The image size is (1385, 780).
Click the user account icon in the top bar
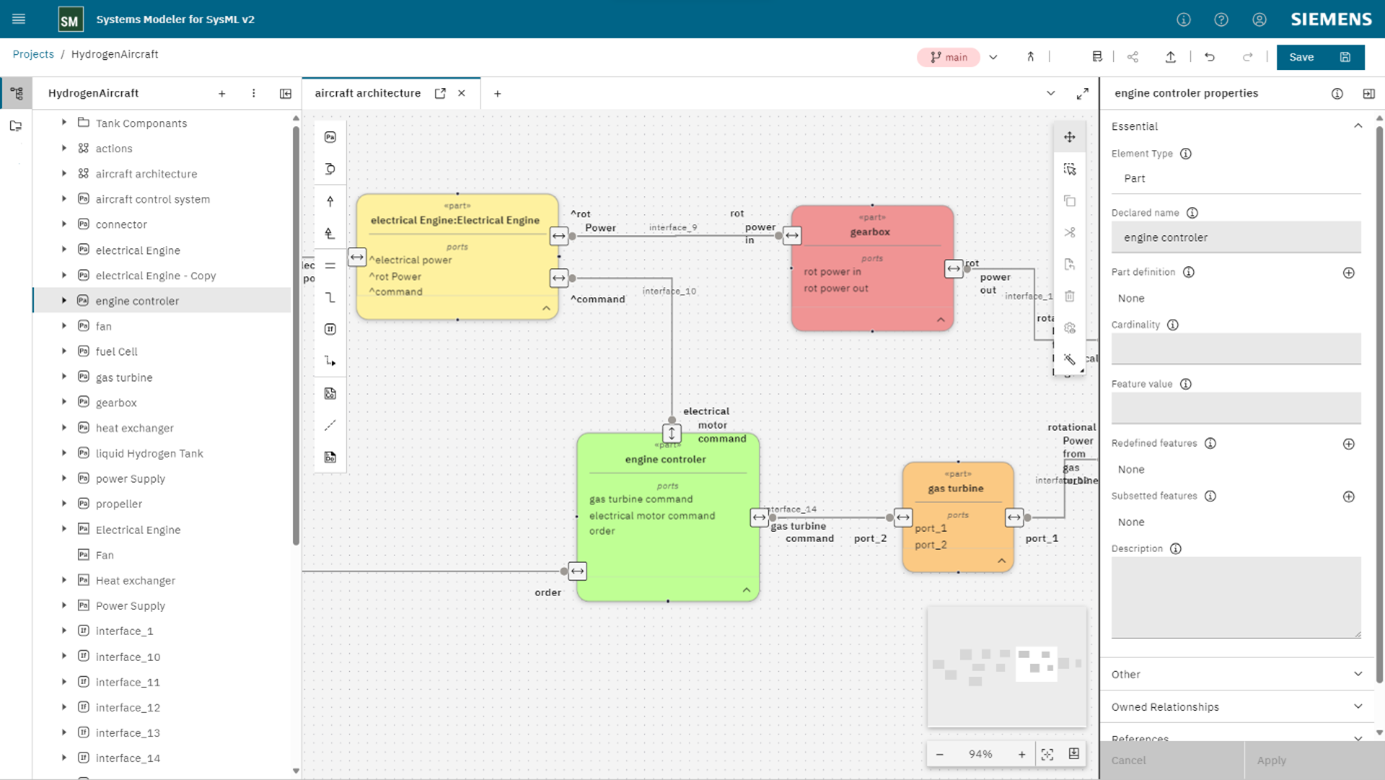tap(1259, 19)
